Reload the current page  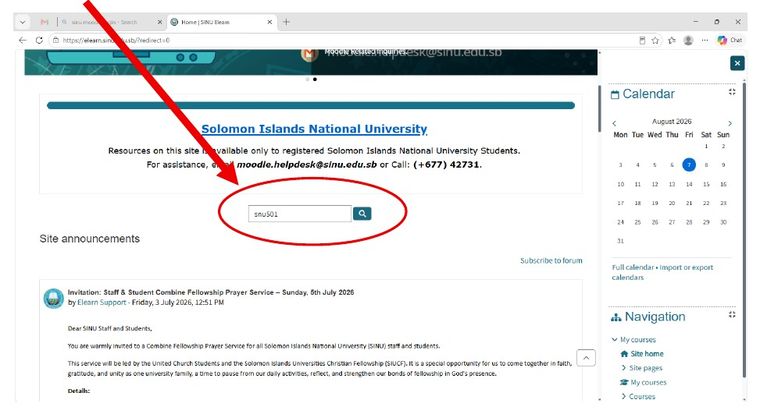[39, 40]
